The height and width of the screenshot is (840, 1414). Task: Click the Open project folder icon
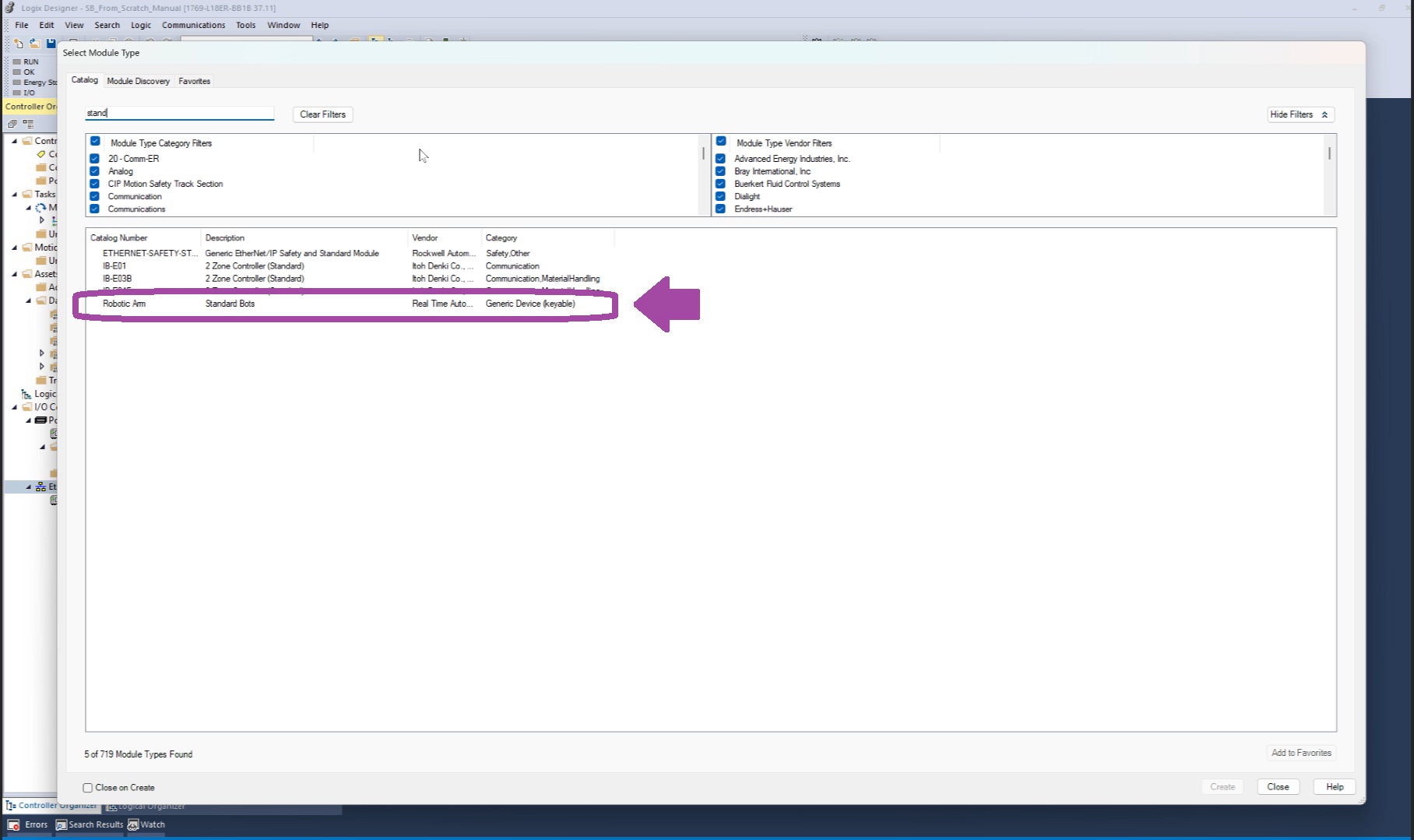coord(34,44)
